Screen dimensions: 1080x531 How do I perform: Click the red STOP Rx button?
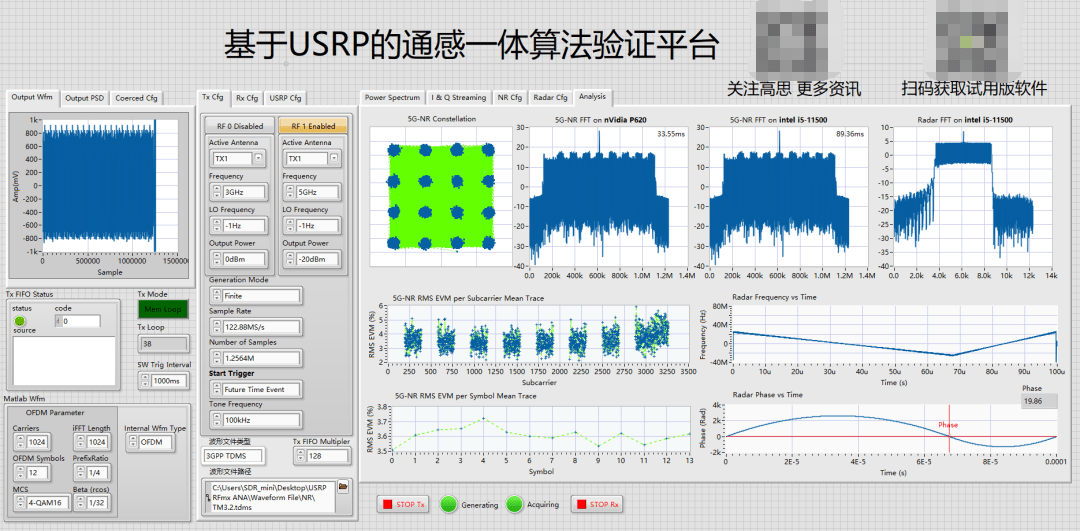point(596,505)
